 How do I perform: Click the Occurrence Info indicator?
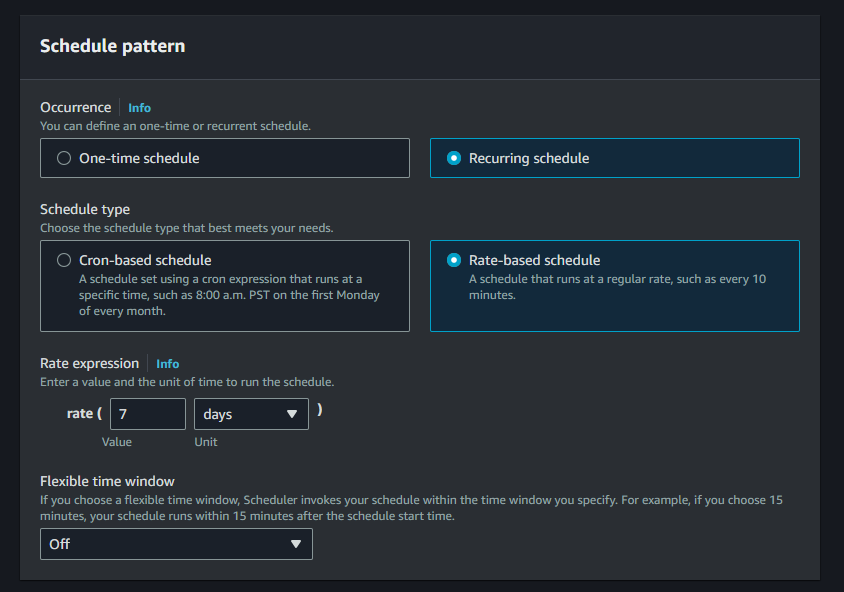point(139,107)
